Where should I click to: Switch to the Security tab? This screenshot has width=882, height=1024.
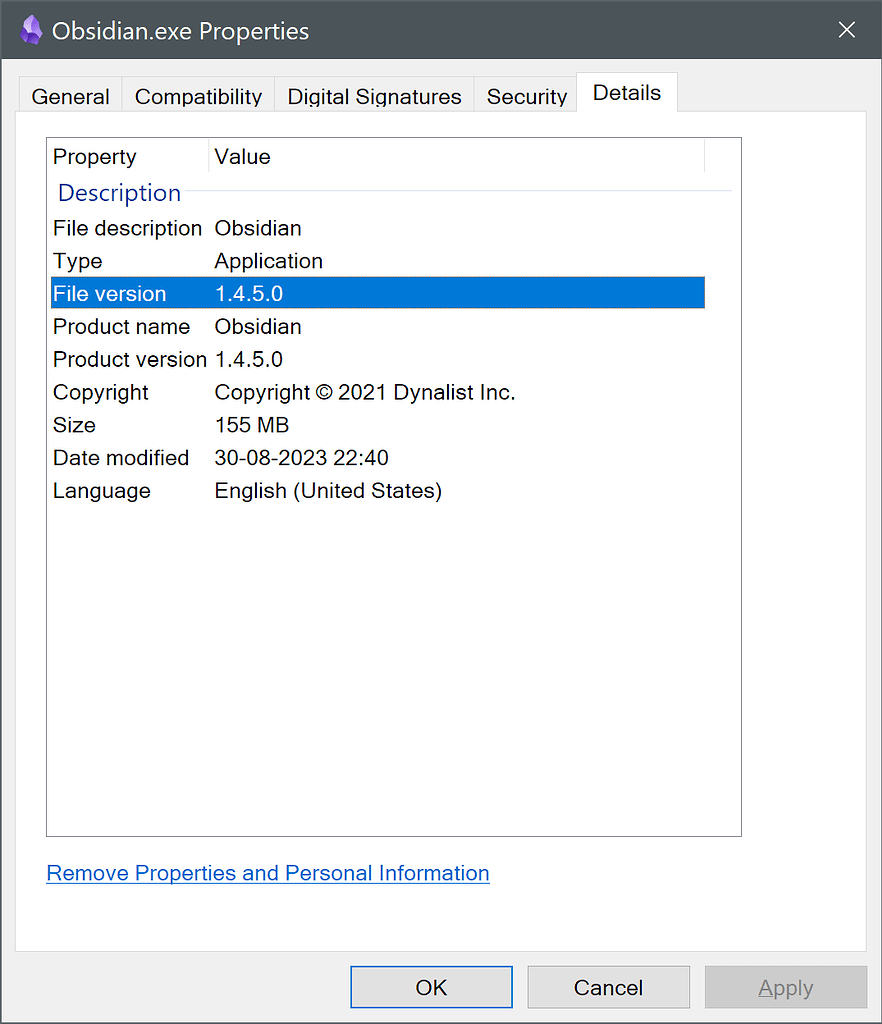(x=525, y=96)
